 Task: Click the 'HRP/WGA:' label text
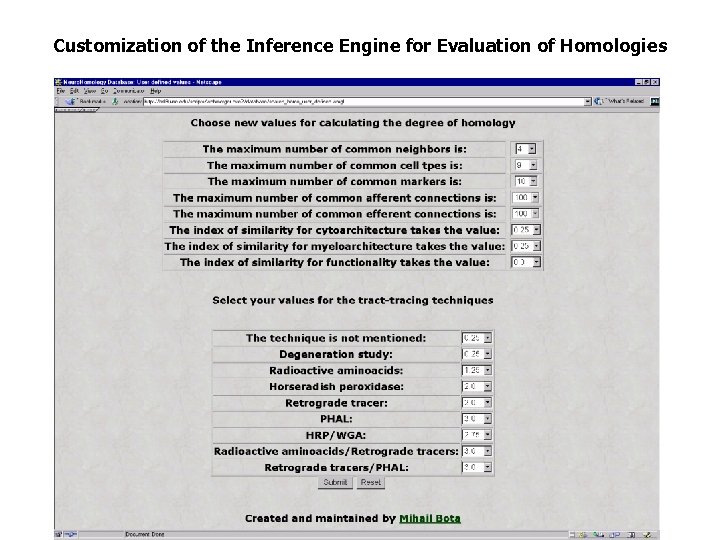[336, 435]
